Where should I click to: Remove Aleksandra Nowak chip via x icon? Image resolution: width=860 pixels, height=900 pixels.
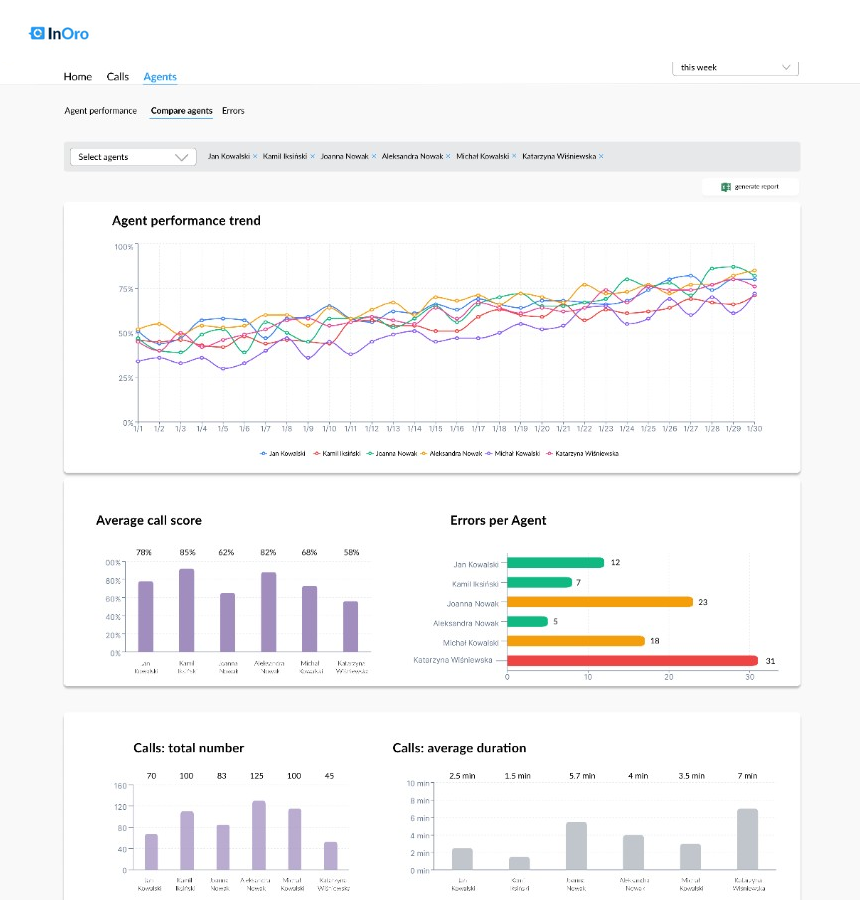448,157
